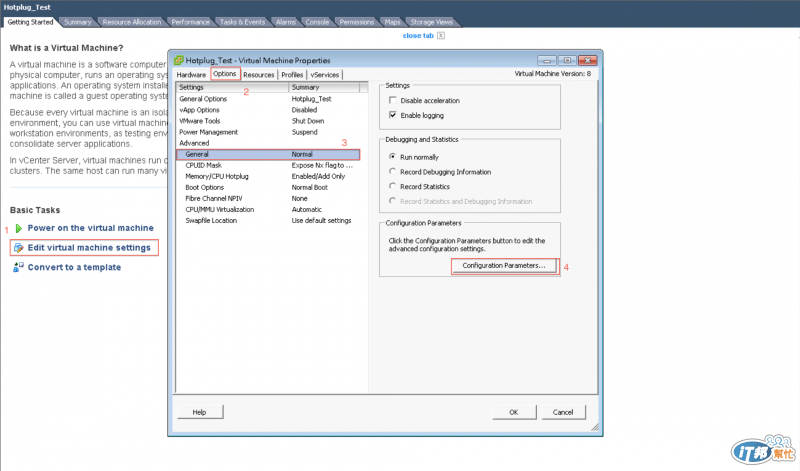Click the close tab X icon
This screenshot has height=471, width=800.
point(441,36)
